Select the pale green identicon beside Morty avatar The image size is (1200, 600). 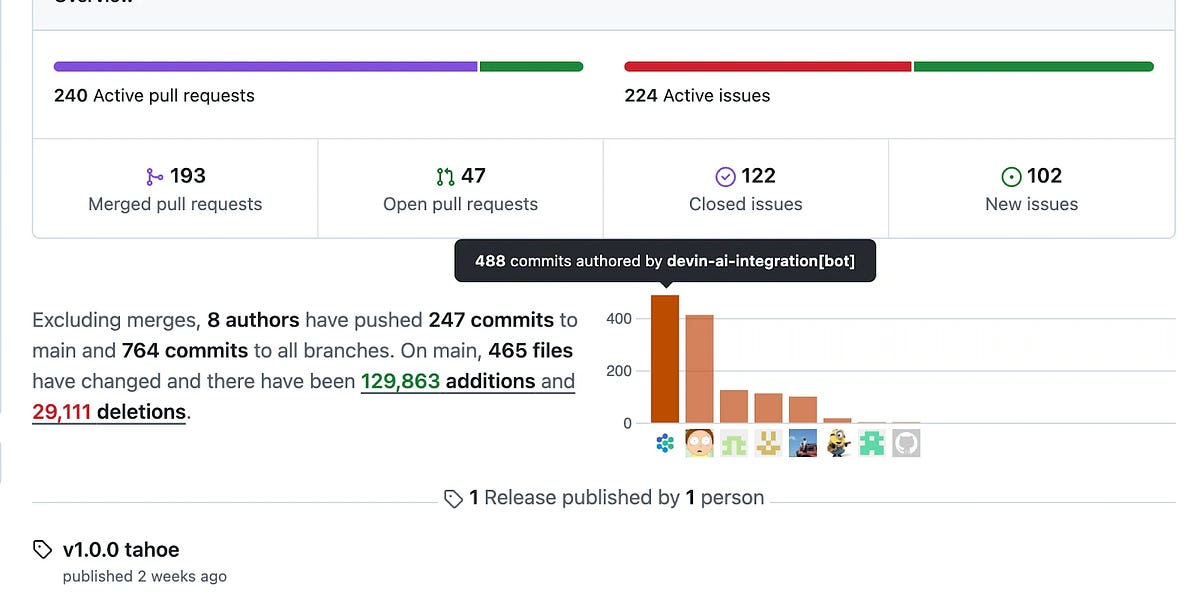point(734,443)
